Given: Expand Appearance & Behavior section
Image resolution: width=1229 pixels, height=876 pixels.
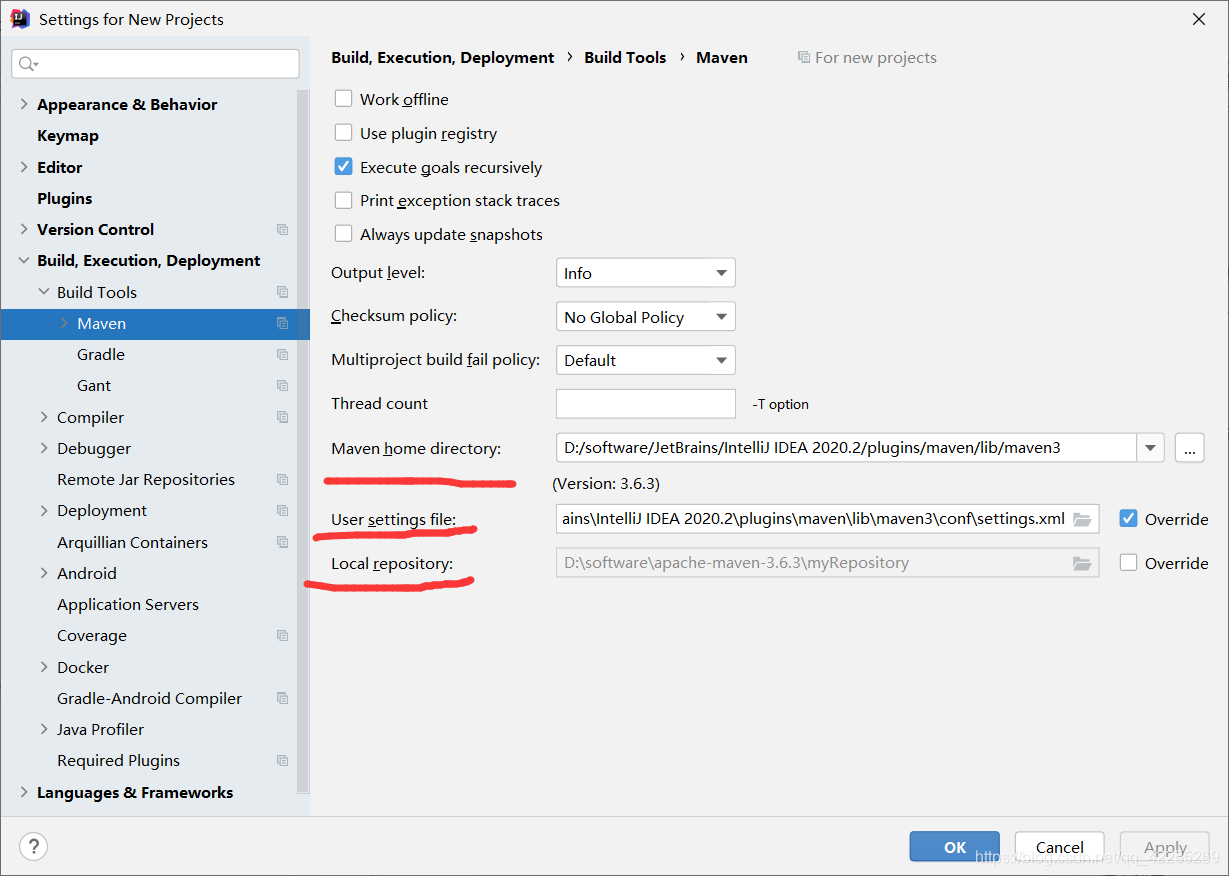Looking at the screenshot, I should (x=24, y=104).
